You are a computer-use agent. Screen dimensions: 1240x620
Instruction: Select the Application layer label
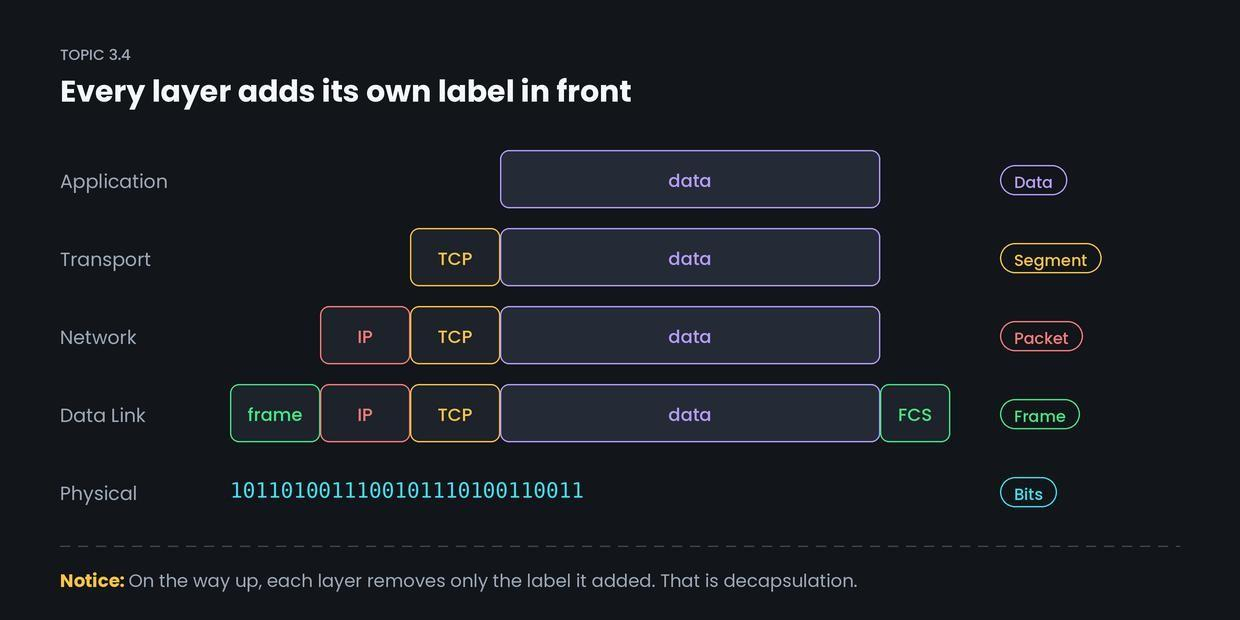pos(114,182)
